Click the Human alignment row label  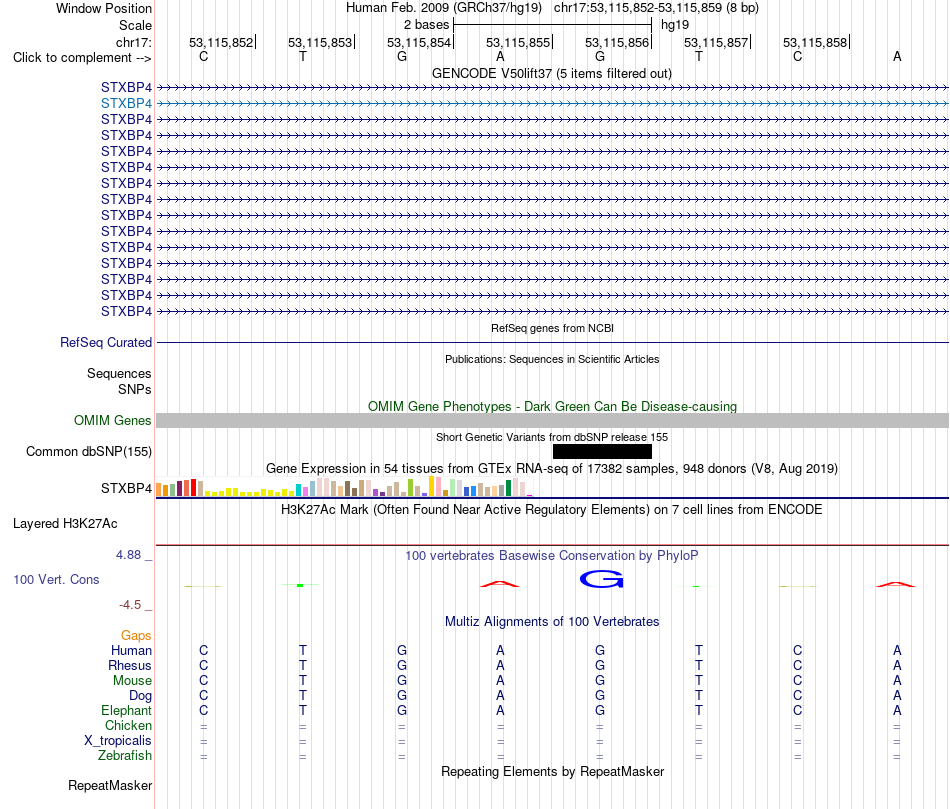131,650
